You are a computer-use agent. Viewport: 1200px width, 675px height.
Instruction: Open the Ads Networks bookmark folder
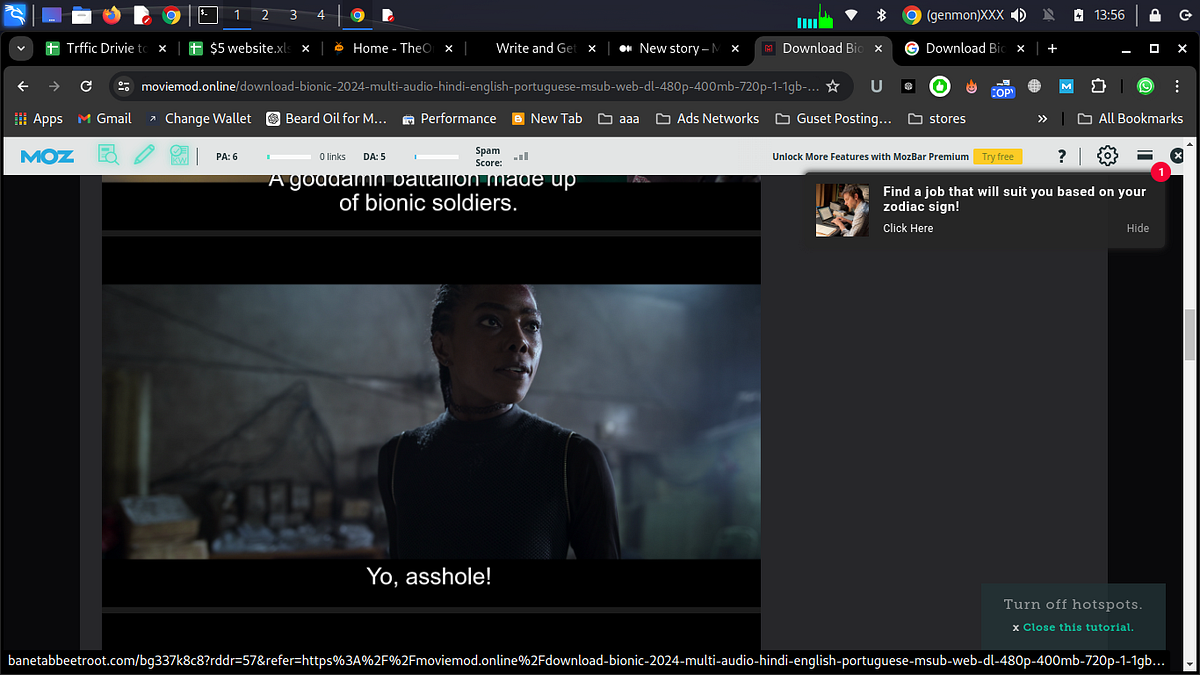708,118
